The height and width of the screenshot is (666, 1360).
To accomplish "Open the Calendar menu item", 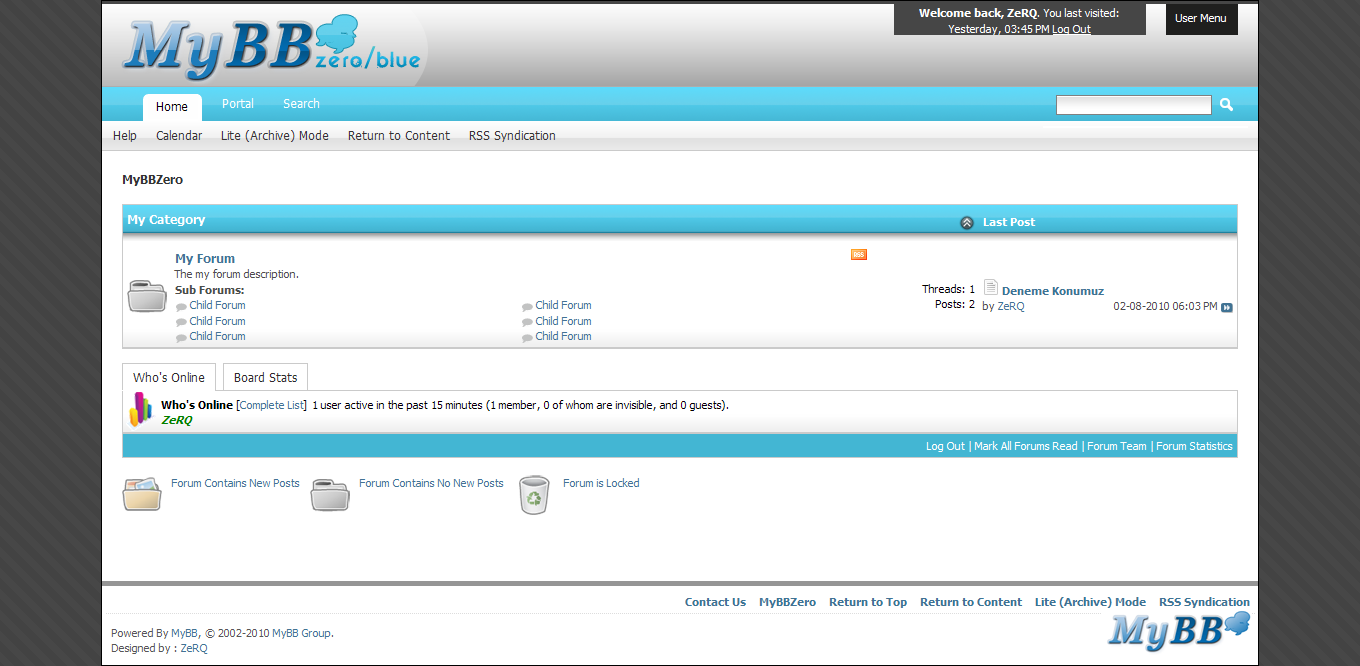I will [179, 136].
